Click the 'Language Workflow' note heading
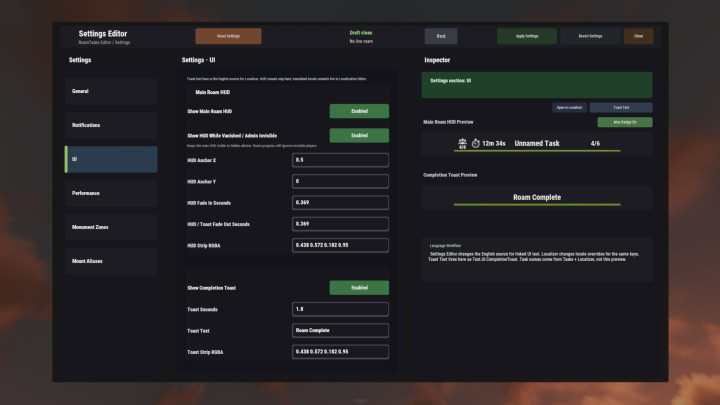Viewport: 720px width, 405px height. 445,246
